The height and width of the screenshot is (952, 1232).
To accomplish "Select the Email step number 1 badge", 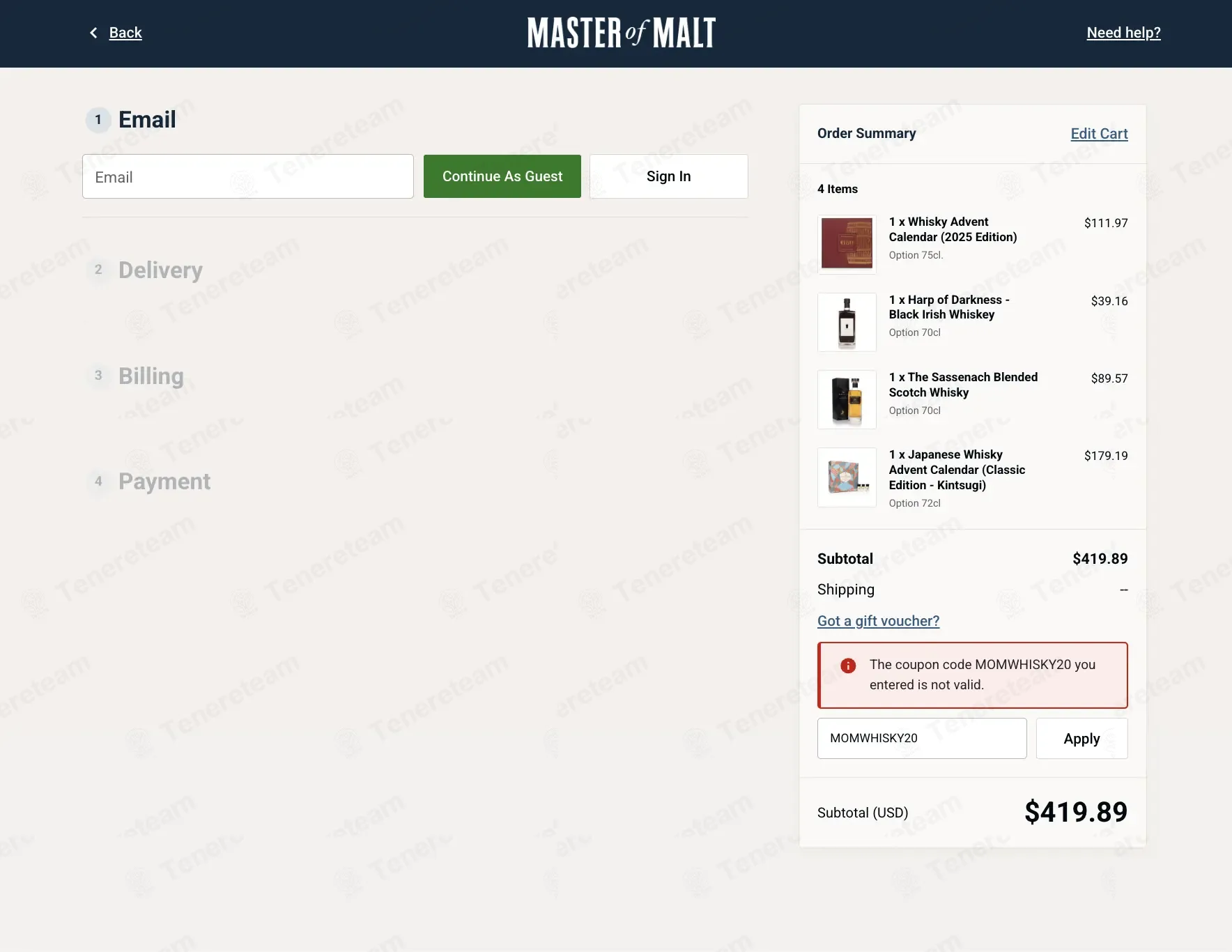I will point(98,120).
